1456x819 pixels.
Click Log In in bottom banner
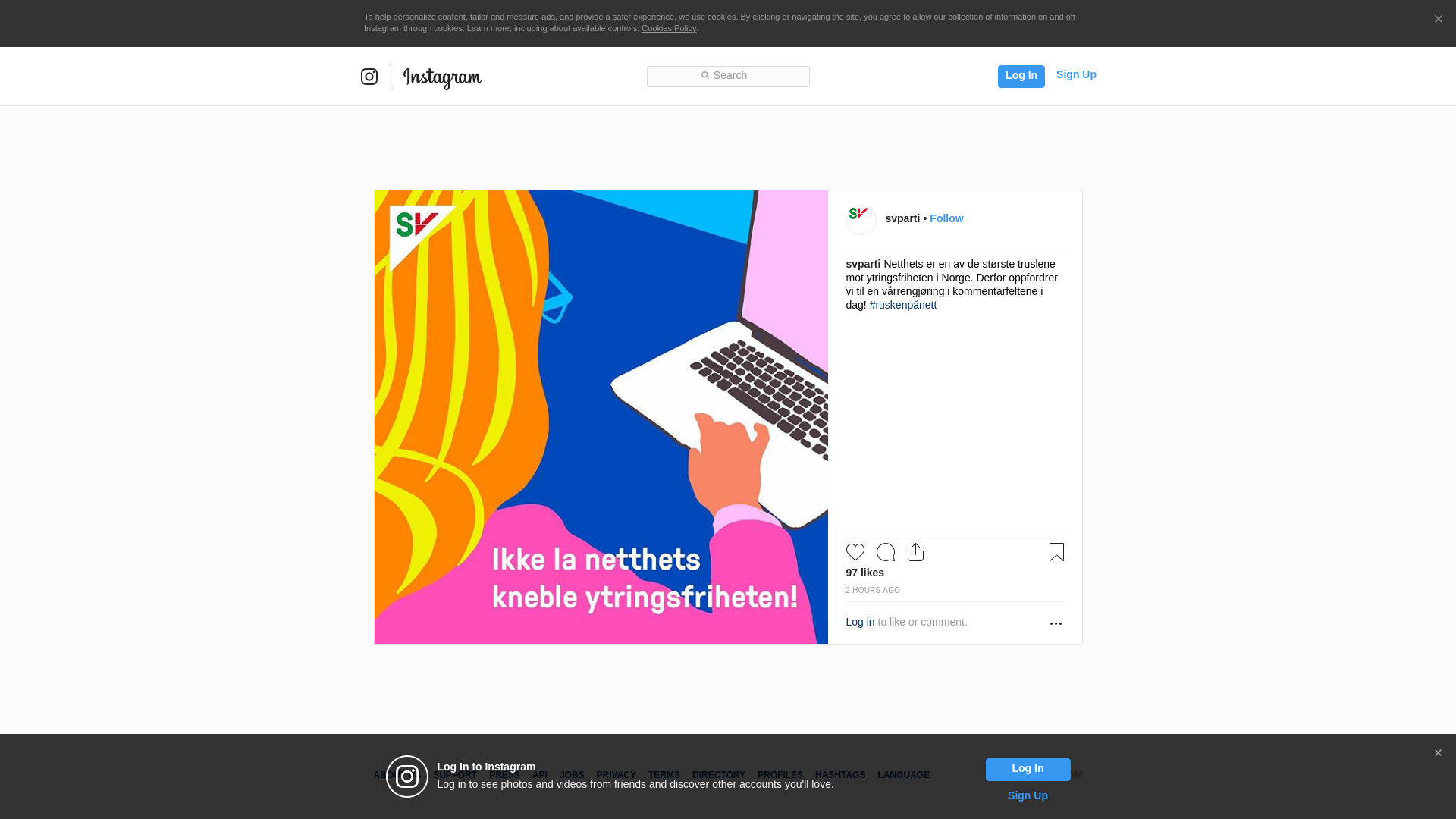click(x=1028, y=769)
